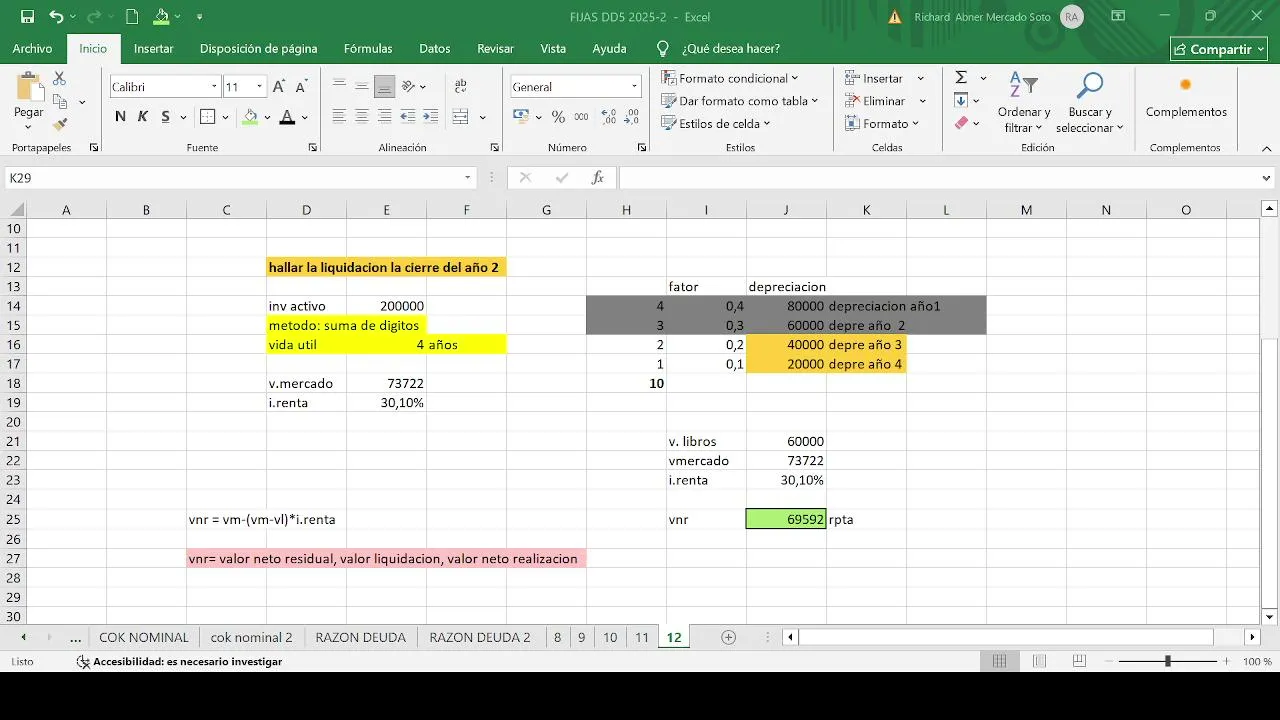1280x720 pixels.
Task: Switch to the Insertar ribbon tab
Action: (x=153, y=48)
